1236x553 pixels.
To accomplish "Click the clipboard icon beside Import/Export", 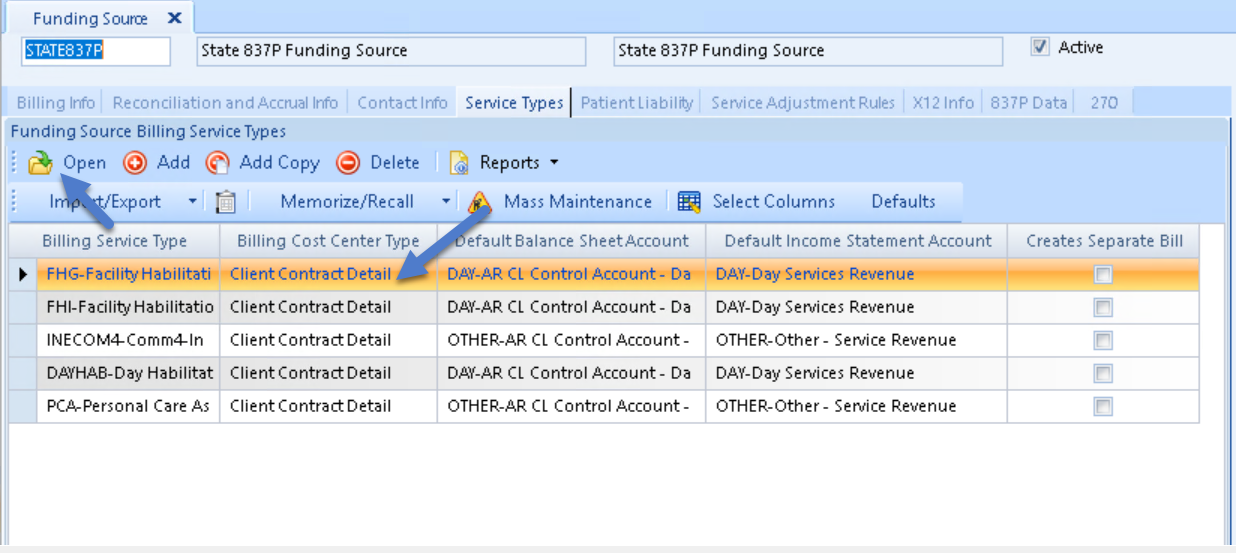I will pos(226,202).
